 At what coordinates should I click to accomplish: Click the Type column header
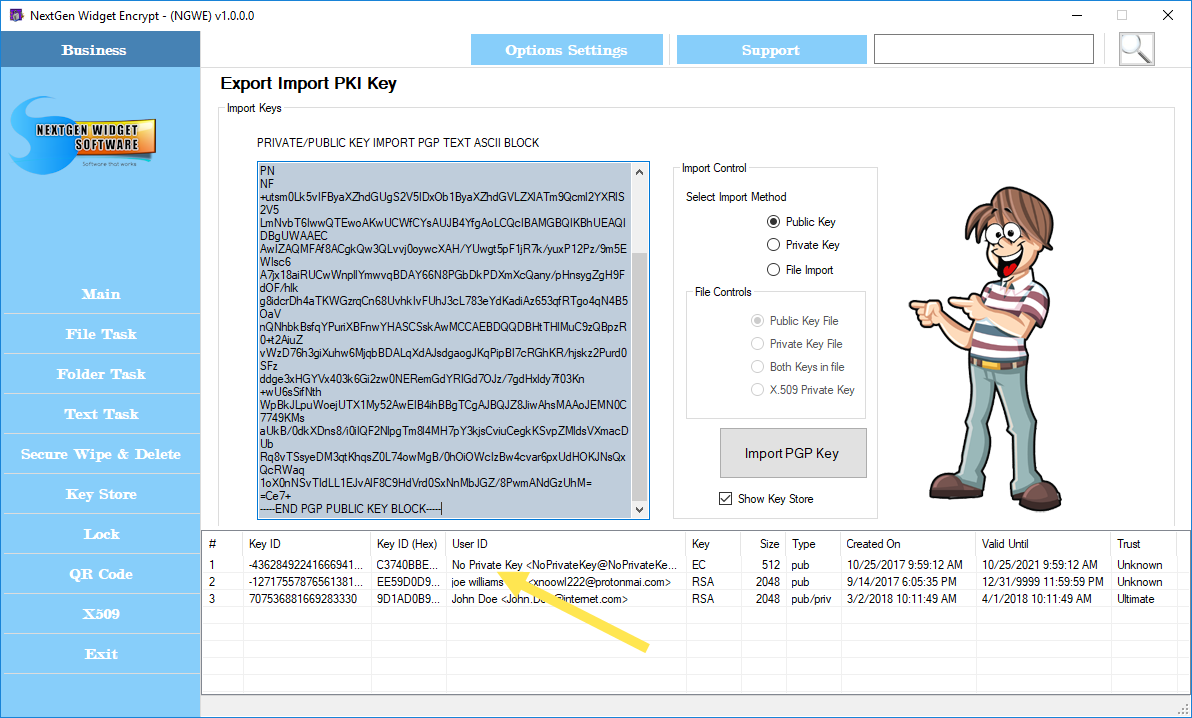coord(813,544)
